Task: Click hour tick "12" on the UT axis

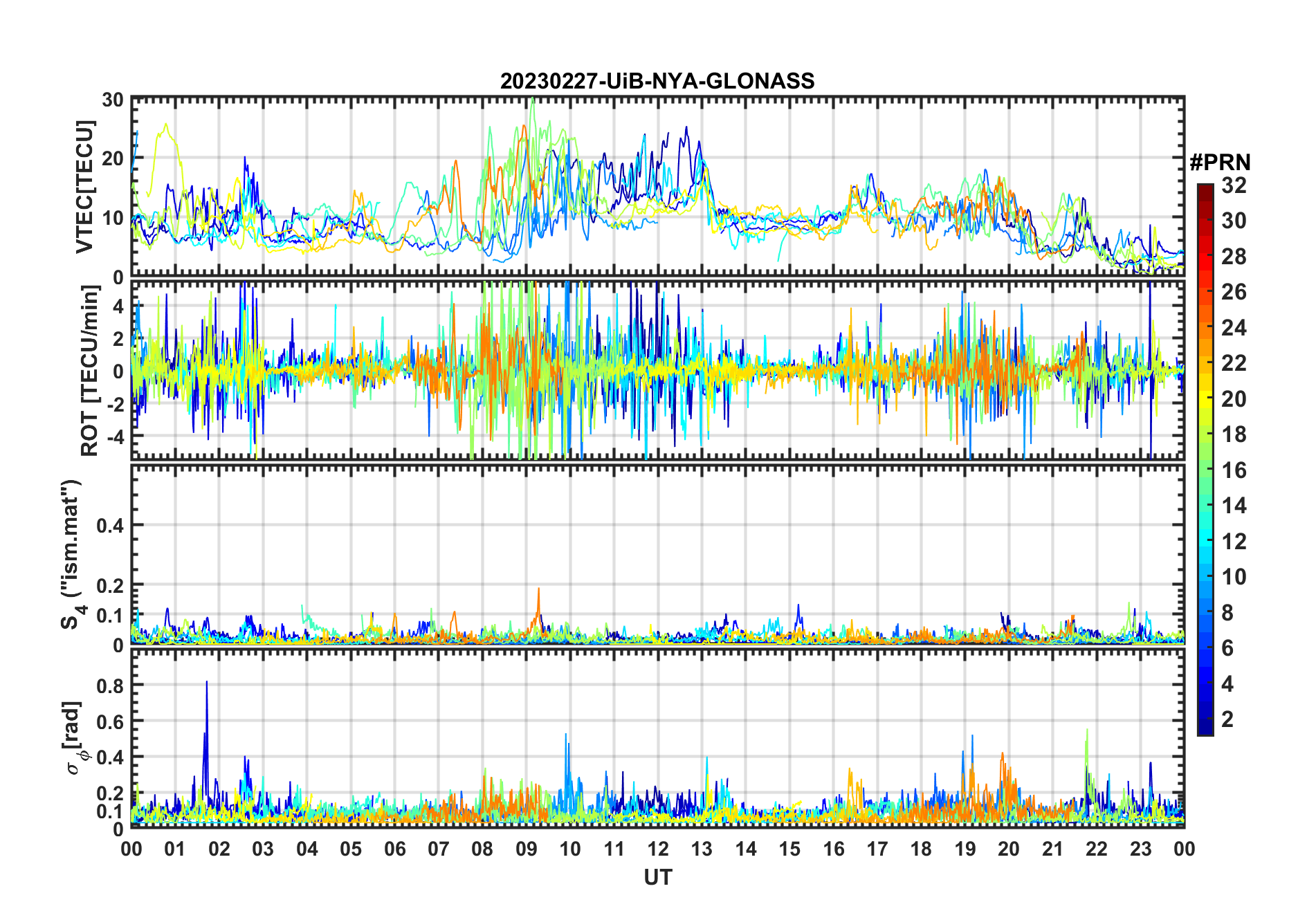Action: pos(658,849)
